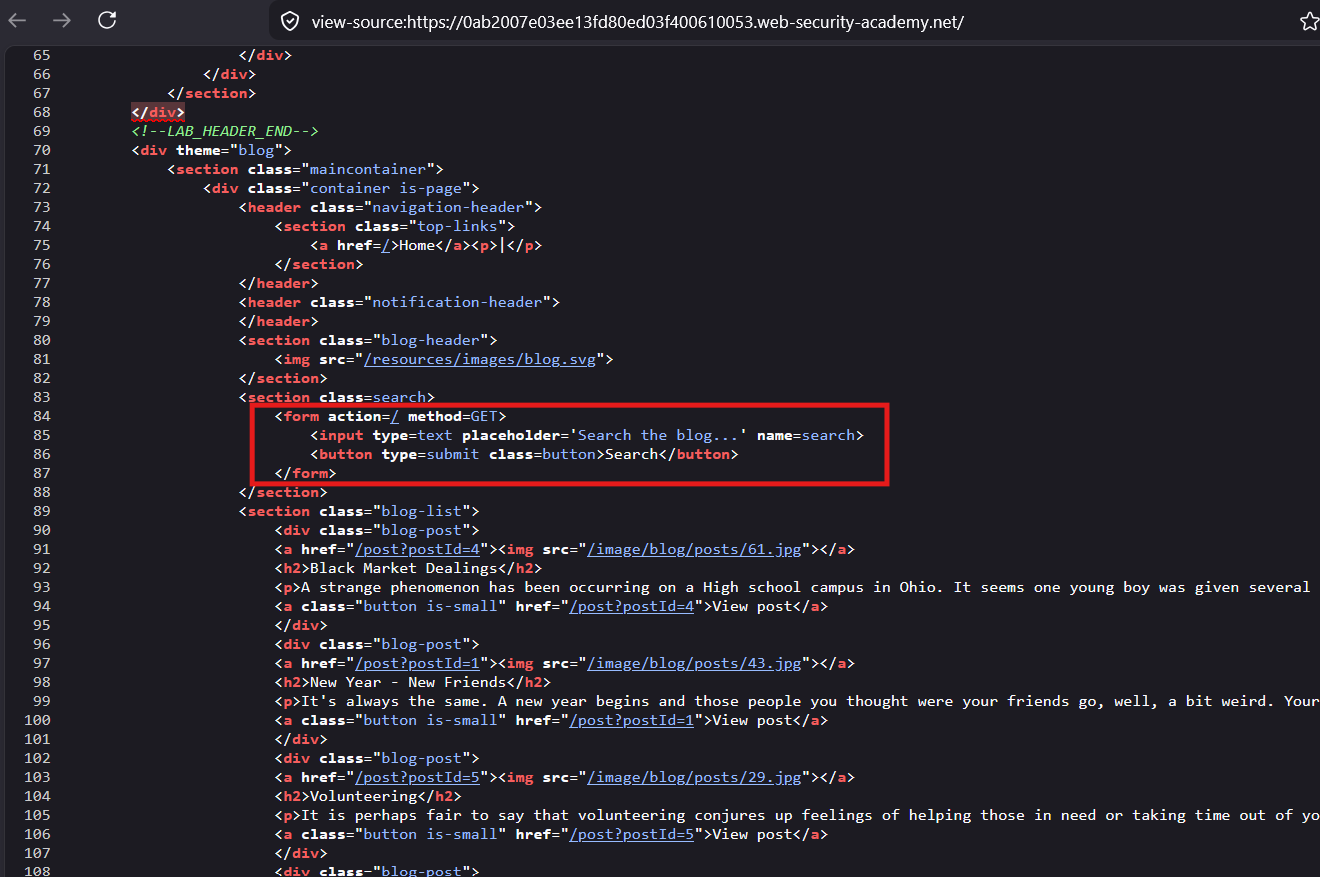Screen dimensions: 1320x877
Task: Click the "Home" anchor text on line 75
Action: [417, 245]
